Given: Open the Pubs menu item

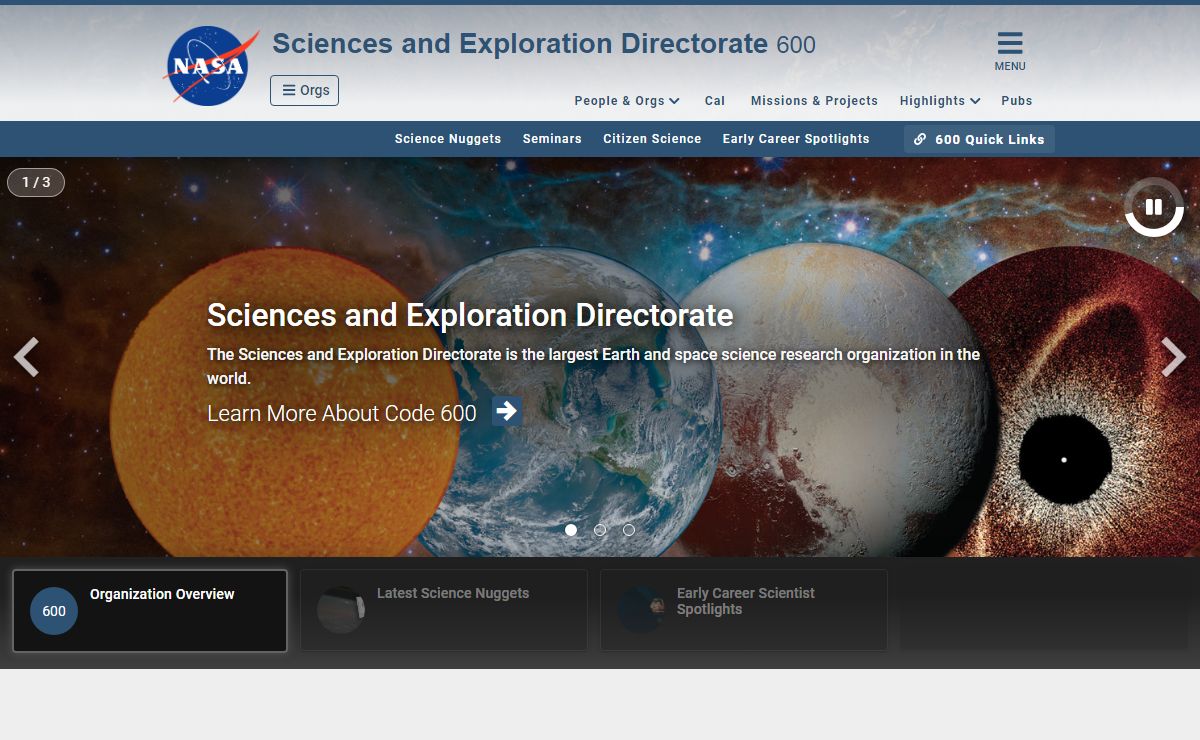Looking at the screenshot, I should (1017, 101).
